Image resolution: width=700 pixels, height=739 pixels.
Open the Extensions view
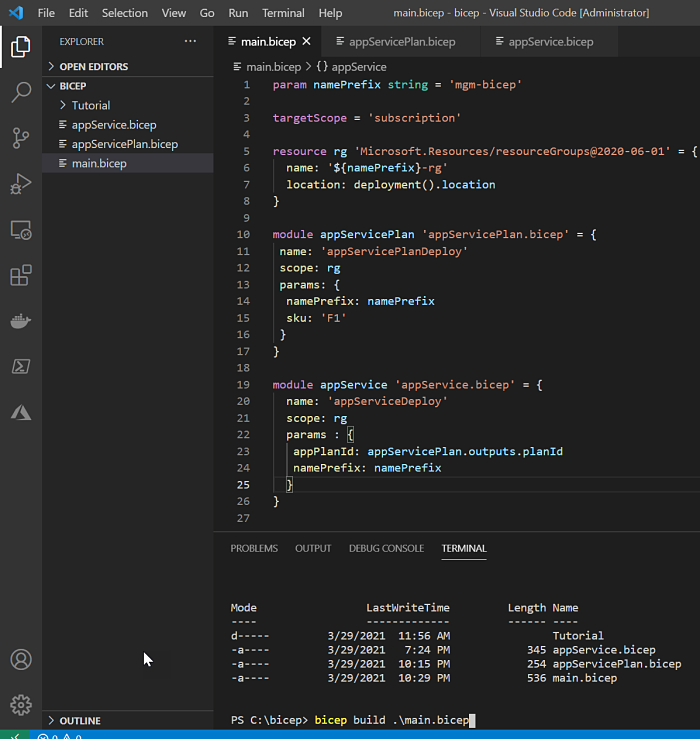[x=21, y=275]
